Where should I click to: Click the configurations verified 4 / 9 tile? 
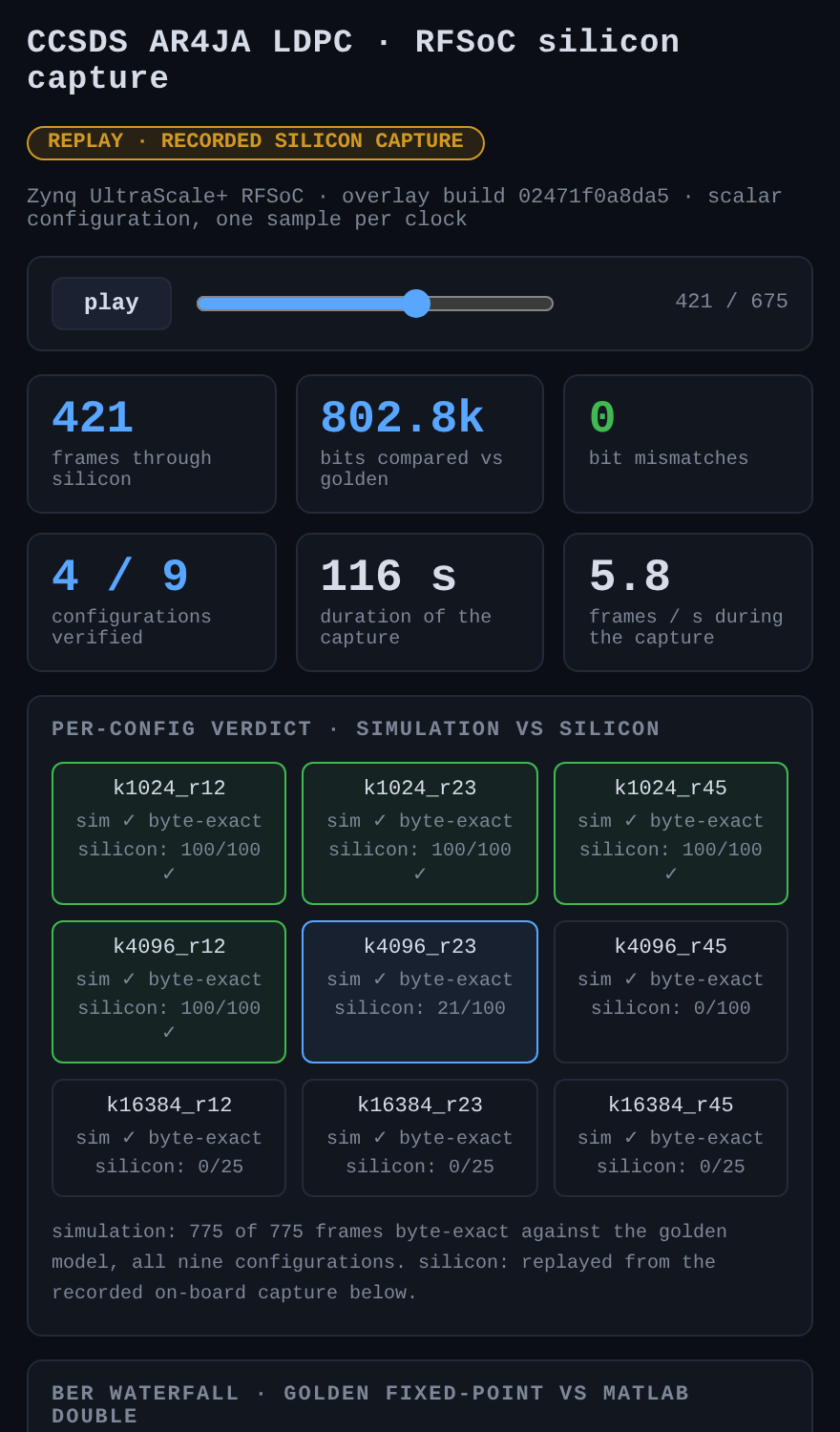pos(152,602)
